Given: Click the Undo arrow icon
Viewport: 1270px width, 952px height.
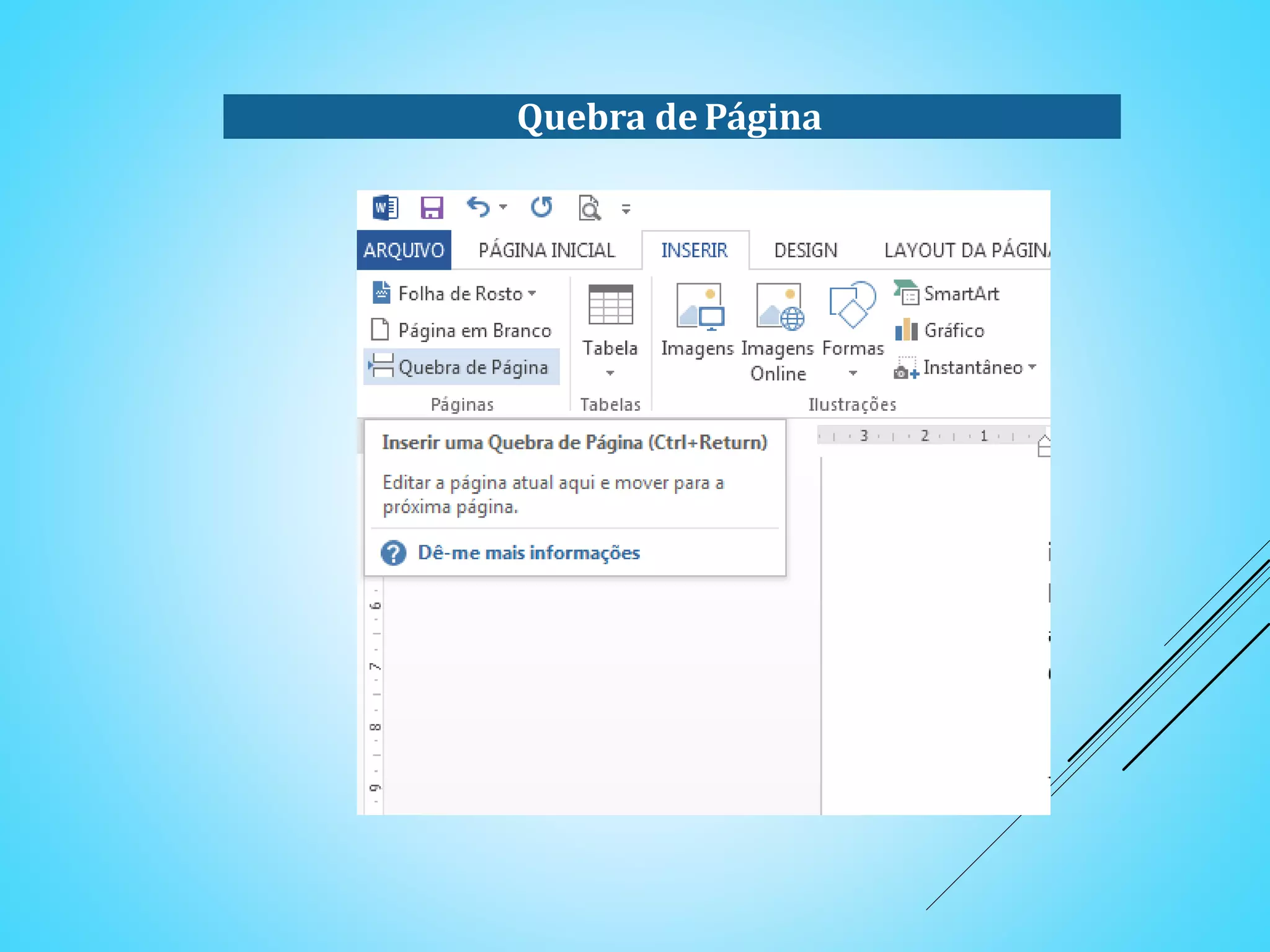Looking at the screenshot, I should pos(478,207).
